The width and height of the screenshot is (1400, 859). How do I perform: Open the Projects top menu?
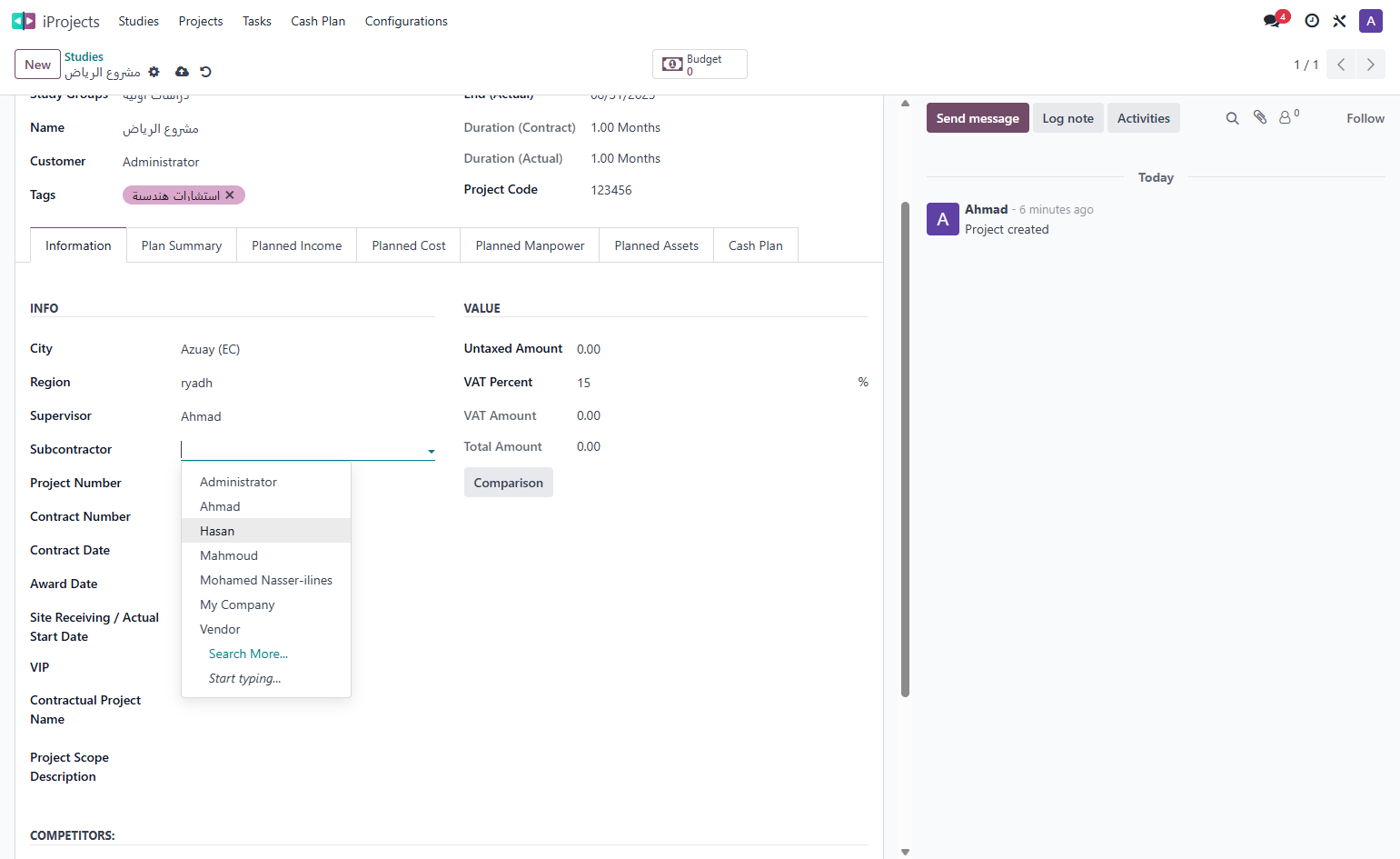[201, 21]
